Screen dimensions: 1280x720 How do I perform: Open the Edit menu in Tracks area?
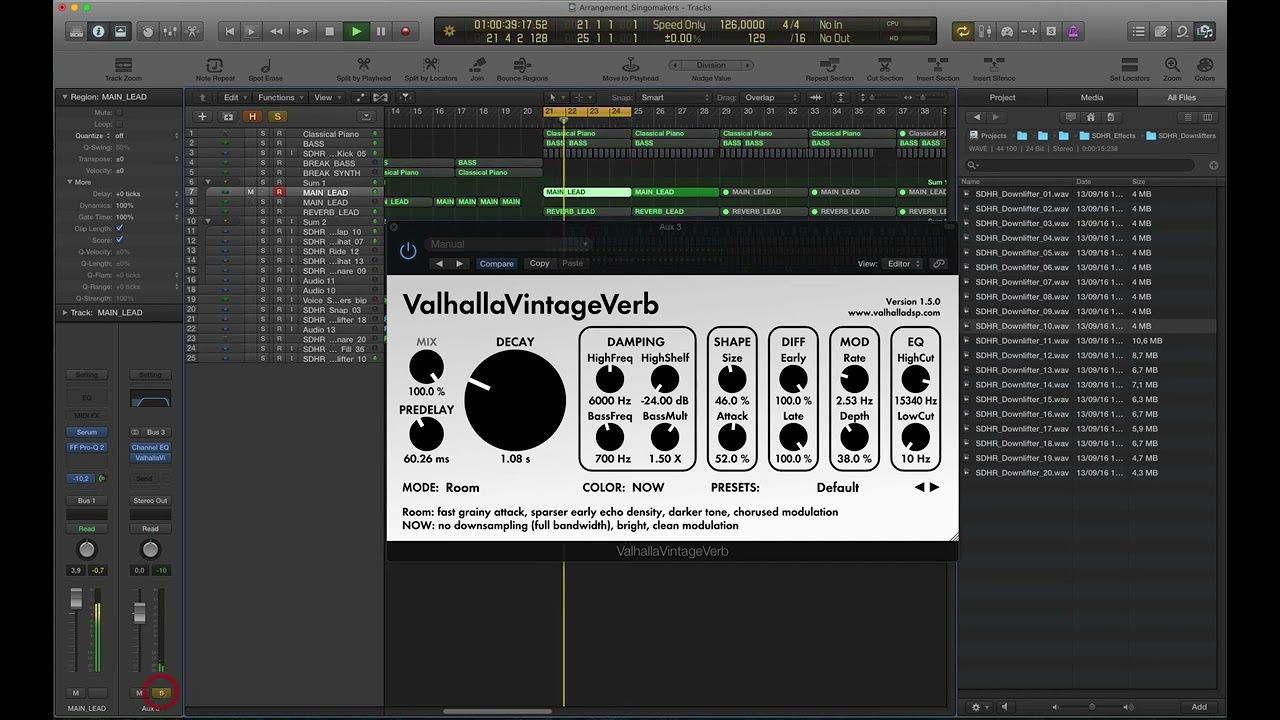[x=235, y=98]
